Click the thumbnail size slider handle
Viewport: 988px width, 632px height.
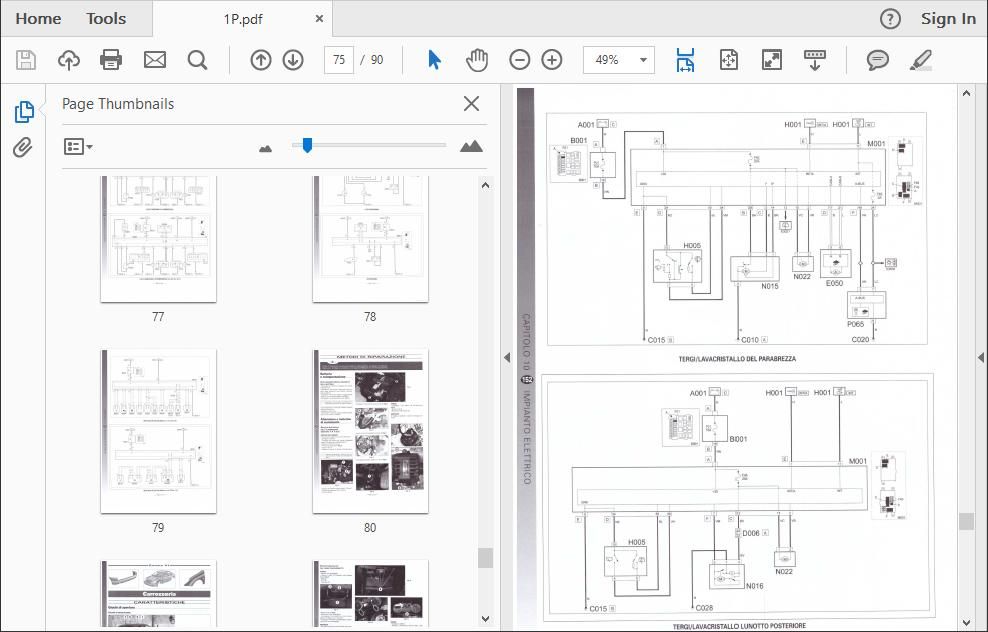pyautogui.click(x=307, y=146)
